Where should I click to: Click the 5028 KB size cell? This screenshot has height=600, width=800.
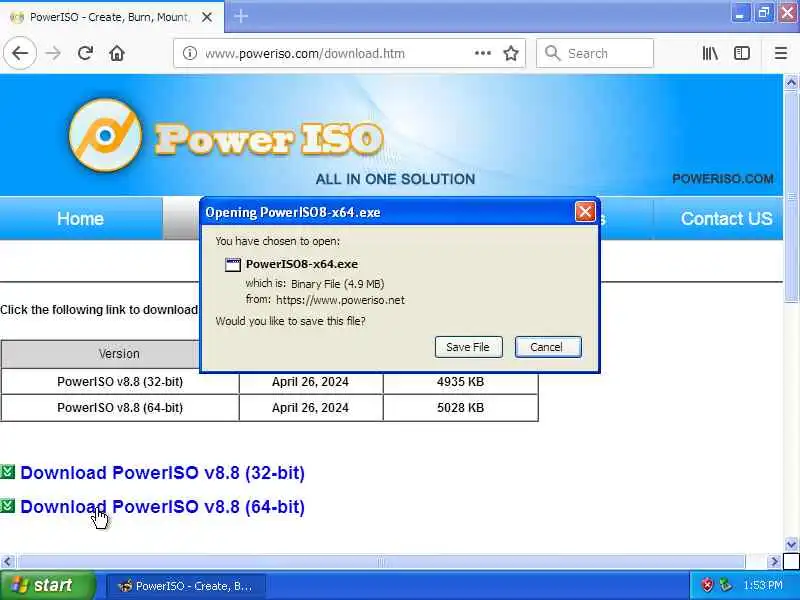coord(460,408)
